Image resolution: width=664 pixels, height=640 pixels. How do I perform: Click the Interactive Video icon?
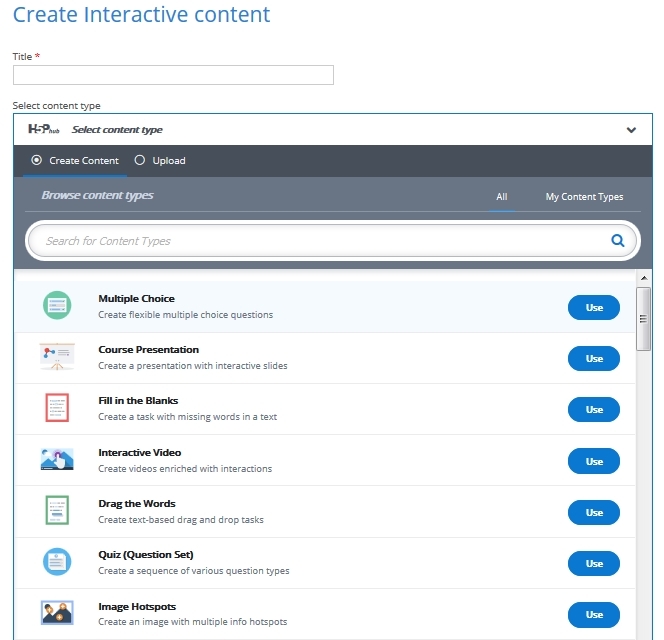57,460
